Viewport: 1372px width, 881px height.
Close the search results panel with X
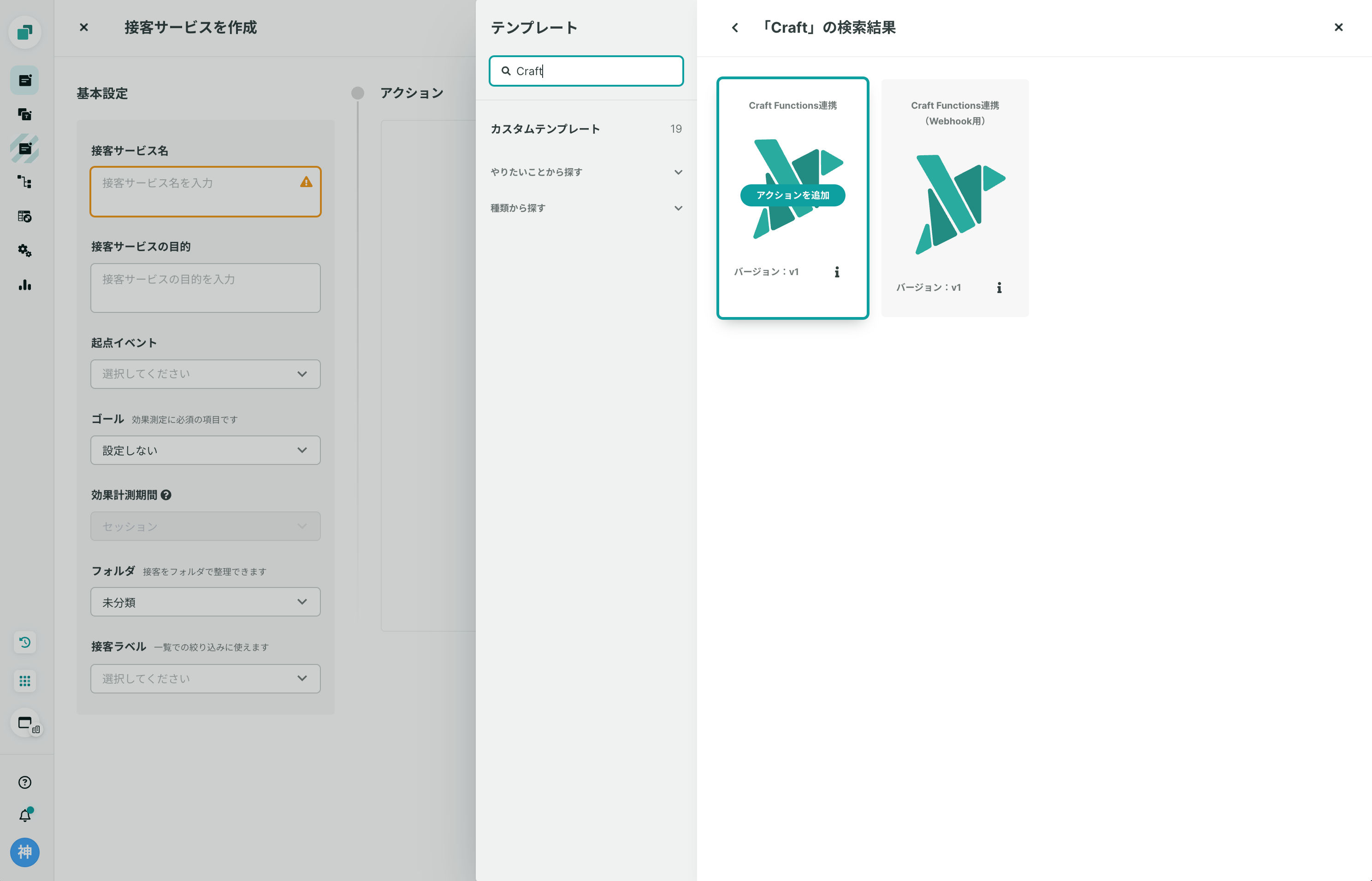click(1338, 27)
